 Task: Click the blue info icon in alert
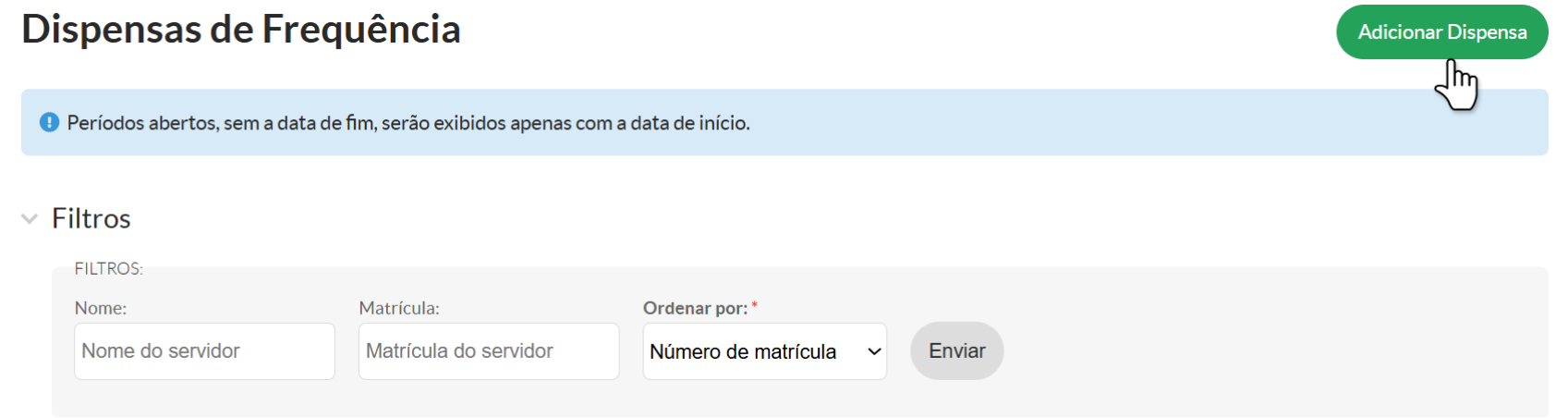click(x=50, y=122)
